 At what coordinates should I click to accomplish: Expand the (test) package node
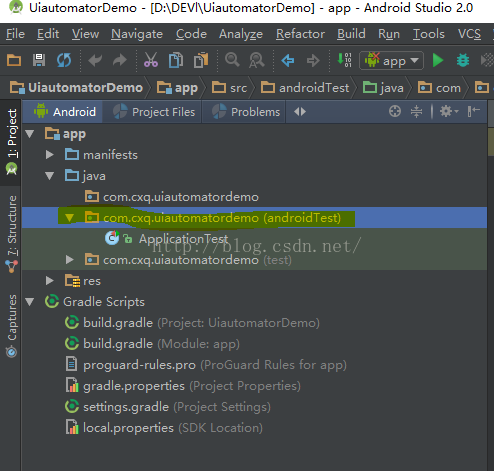click(69, 260)
